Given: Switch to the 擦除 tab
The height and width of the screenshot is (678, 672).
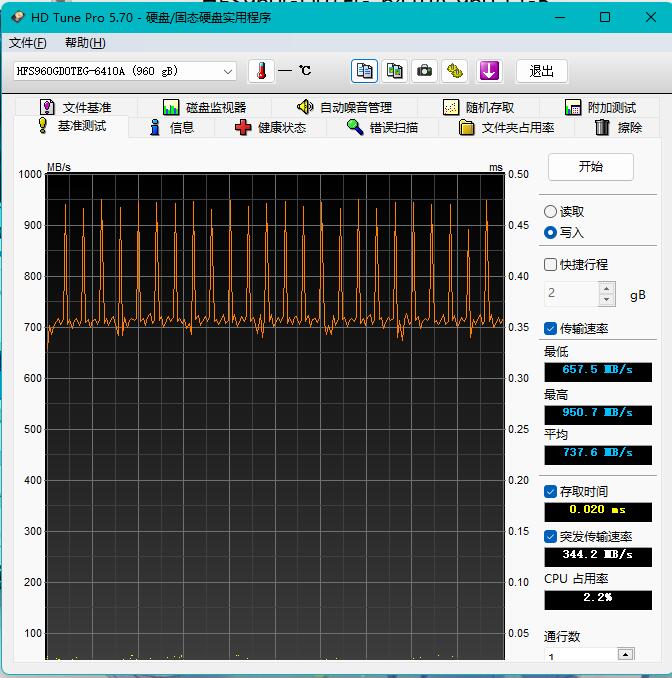Looking at the screenshot, I should pos(618,128).
